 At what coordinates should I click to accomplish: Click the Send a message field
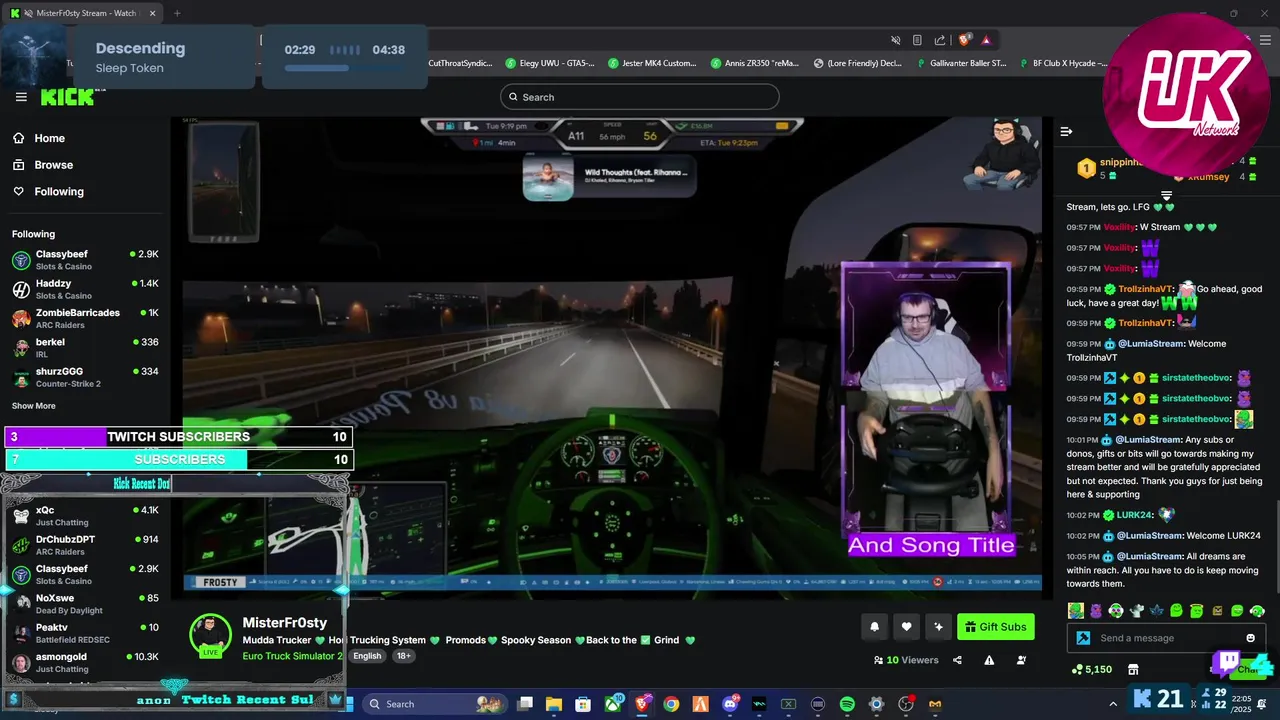tap(1165, 638)
